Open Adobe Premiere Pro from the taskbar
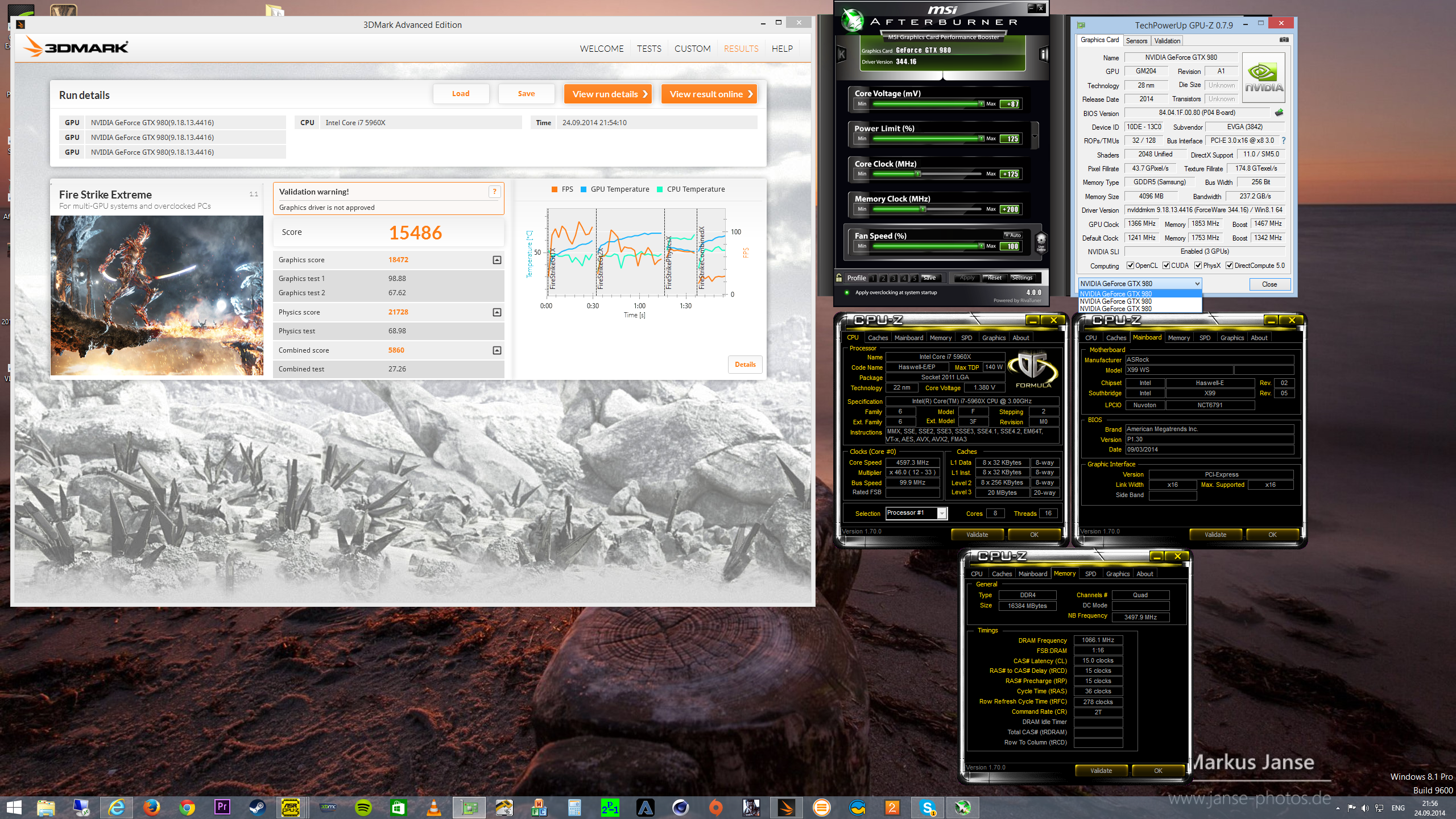Screen dimensions: 1456x819 [x=222, y=807]
